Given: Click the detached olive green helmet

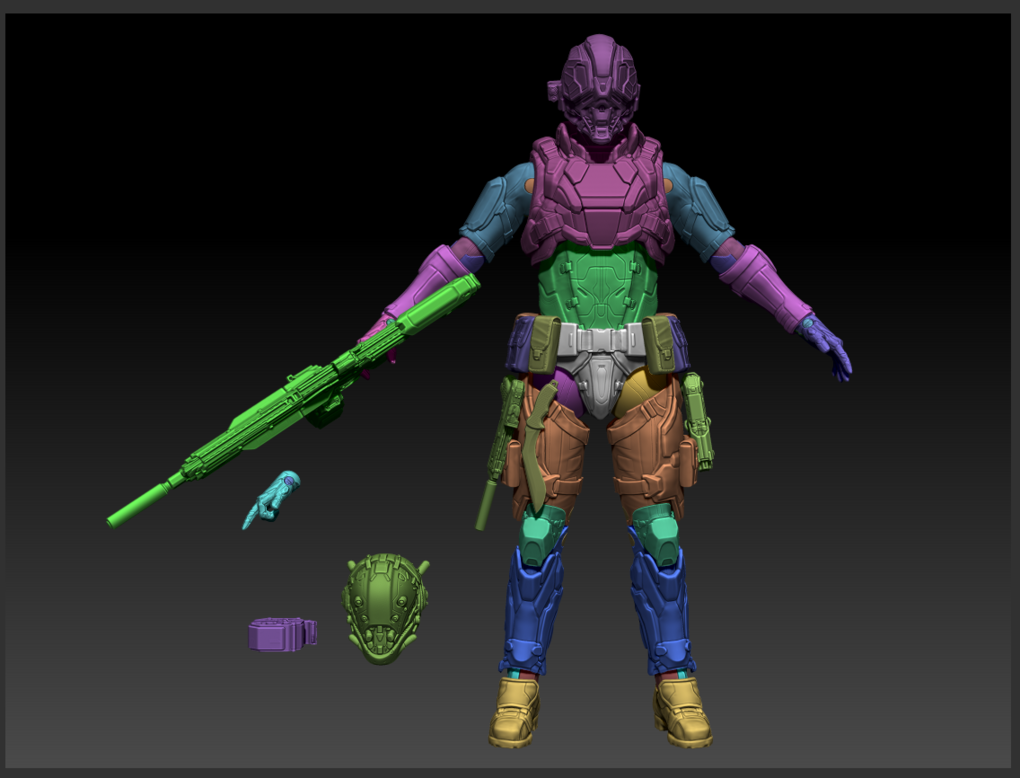Looking at the screenshot, I should (x=385, y=605).
